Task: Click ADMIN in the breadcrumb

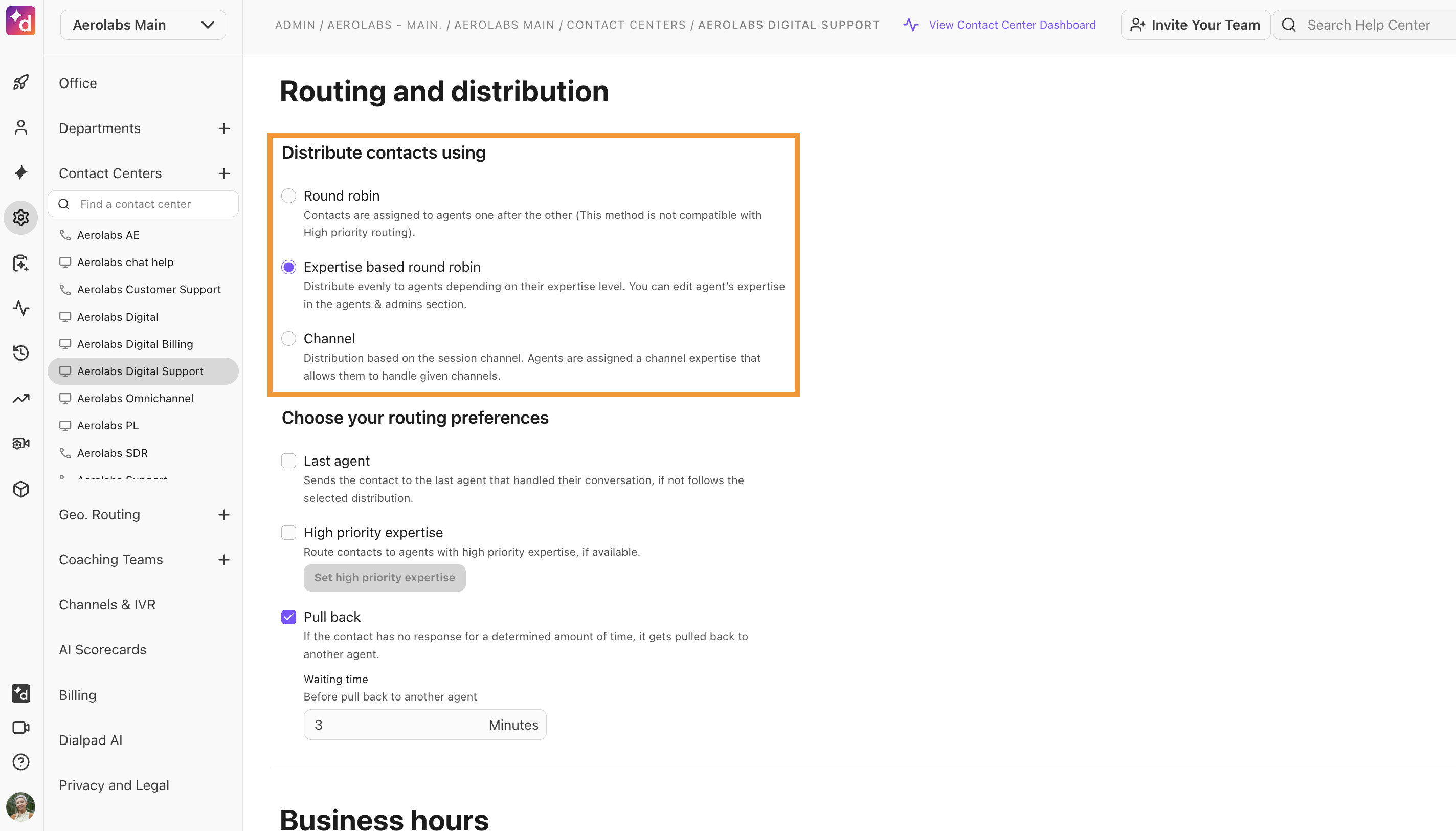Action: tap(295, 25)
